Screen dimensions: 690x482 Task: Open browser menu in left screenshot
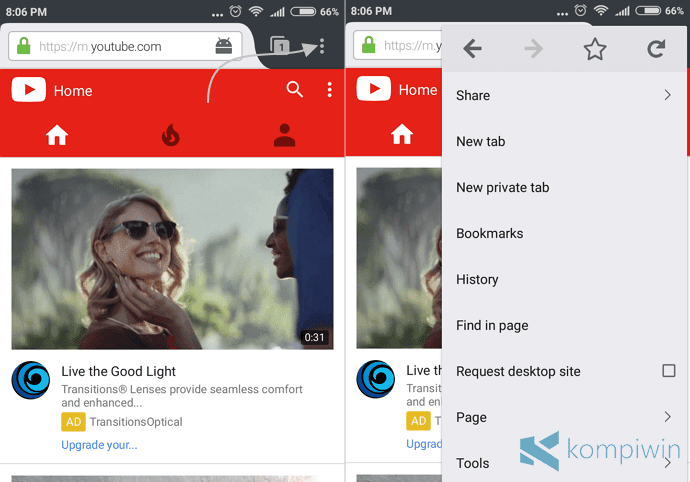click(322, 46)
